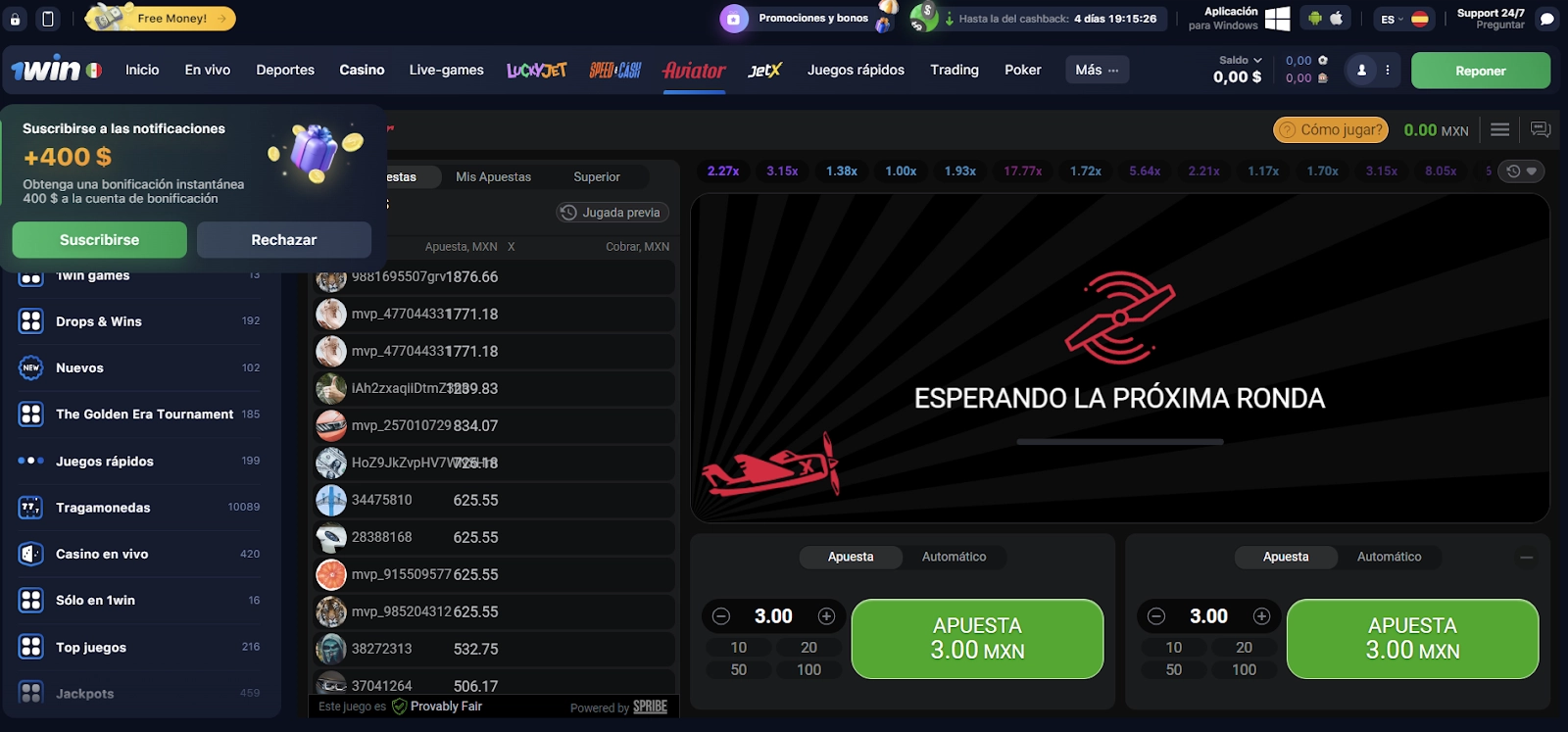Open the Poker section
Viewport: 1568px width, 732px height.
tap(1023, 70)
